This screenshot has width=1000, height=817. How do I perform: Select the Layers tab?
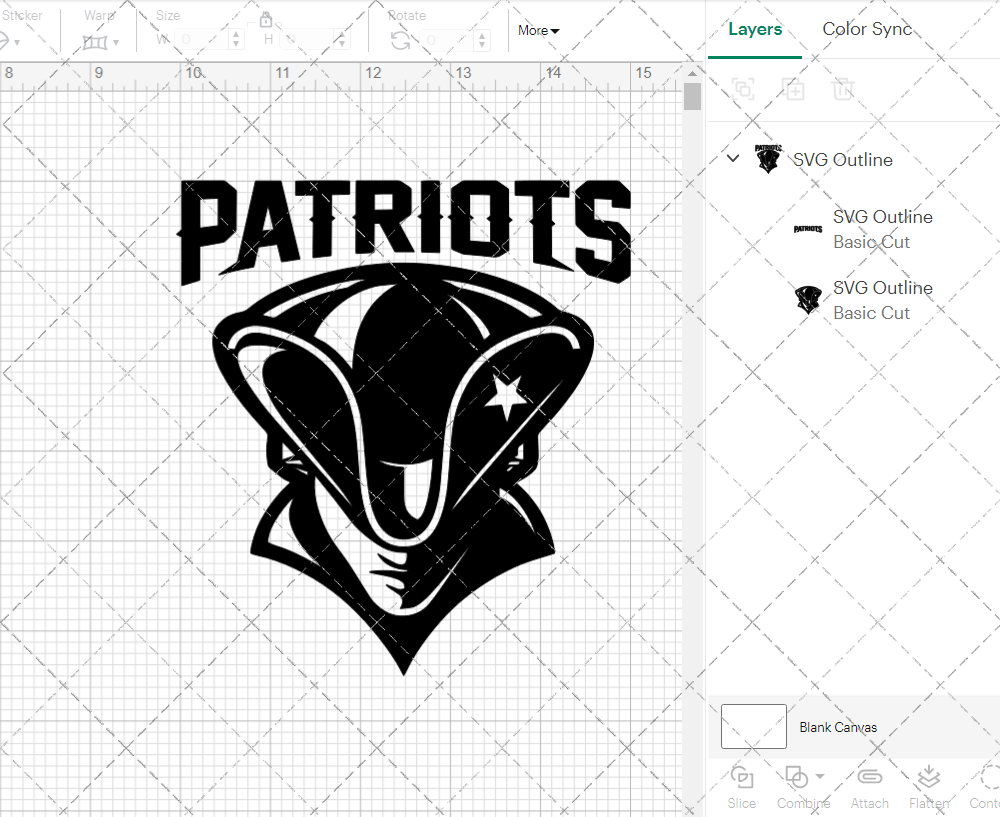(x=755, y=29)
